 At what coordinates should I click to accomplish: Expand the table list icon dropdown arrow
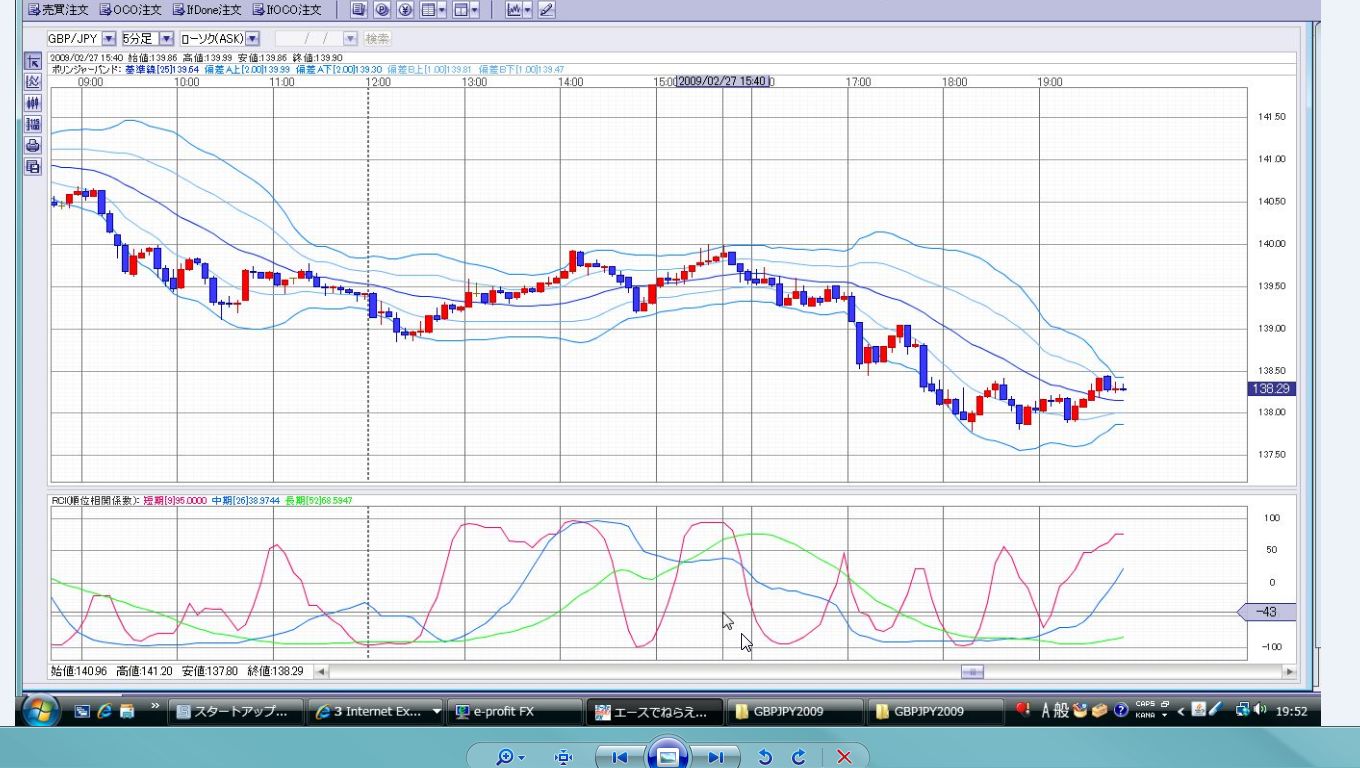[442, 10]
